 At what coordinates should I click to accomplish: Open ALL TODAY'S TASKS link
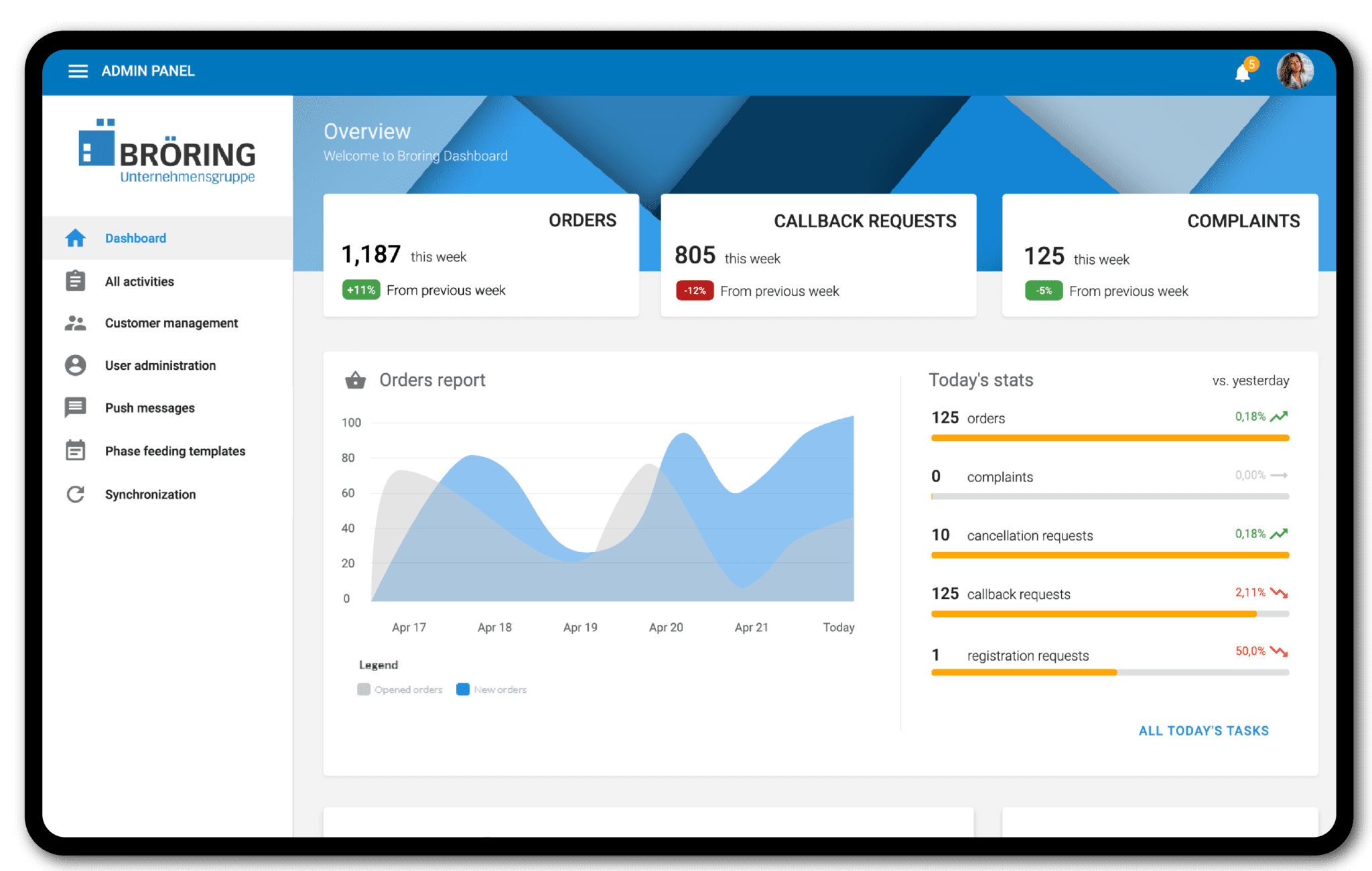[x=1203, y=730]
